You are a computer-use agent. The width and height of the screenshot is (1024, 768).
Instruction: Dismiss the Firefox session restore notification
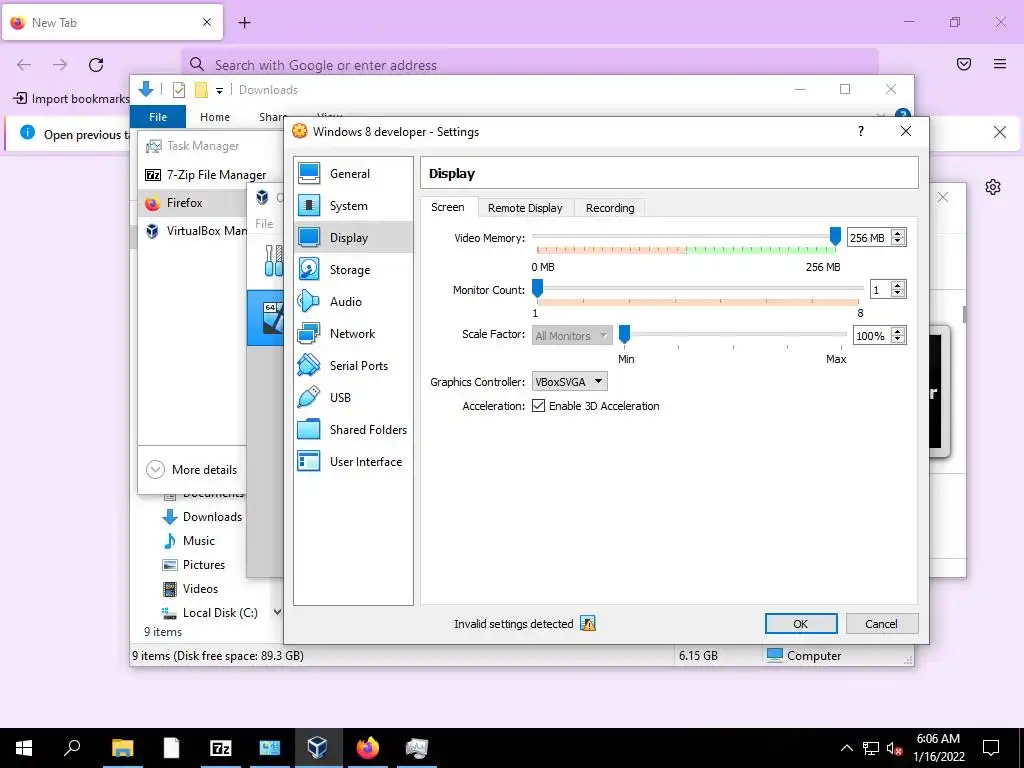(999, 133)
